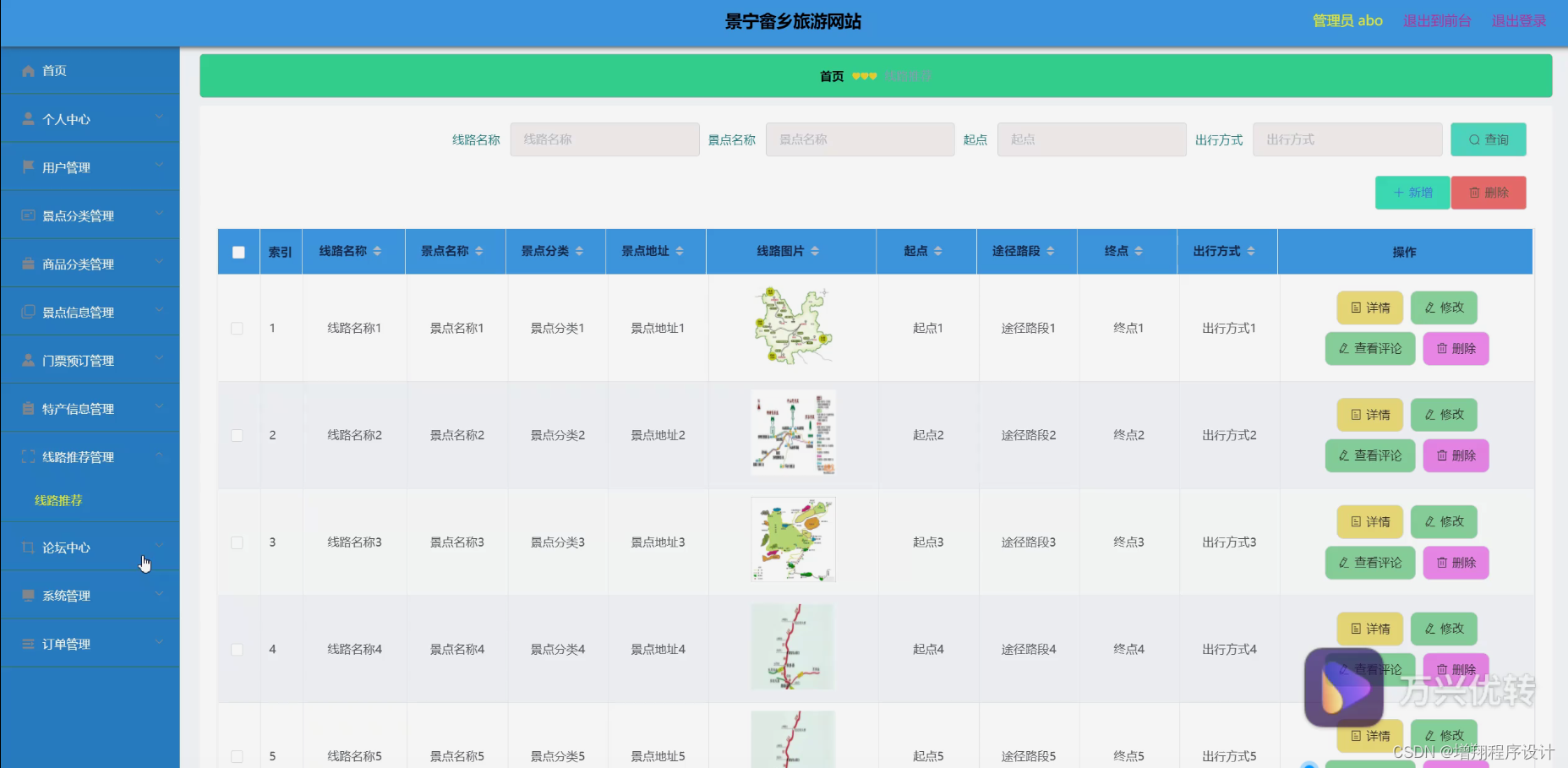Check the row 5 checkbox

237,756
